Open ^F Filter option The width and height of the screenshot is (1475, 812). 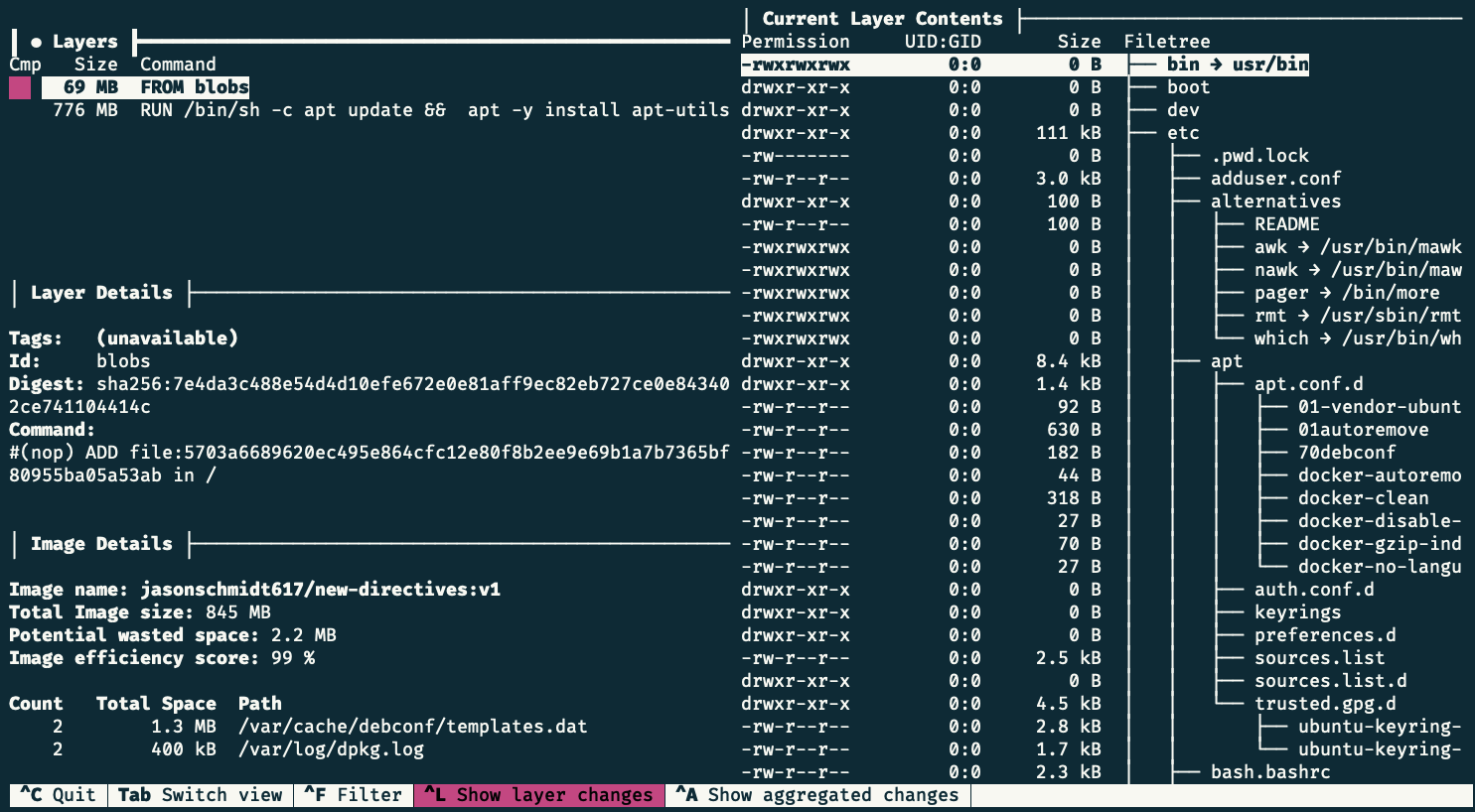354,795
